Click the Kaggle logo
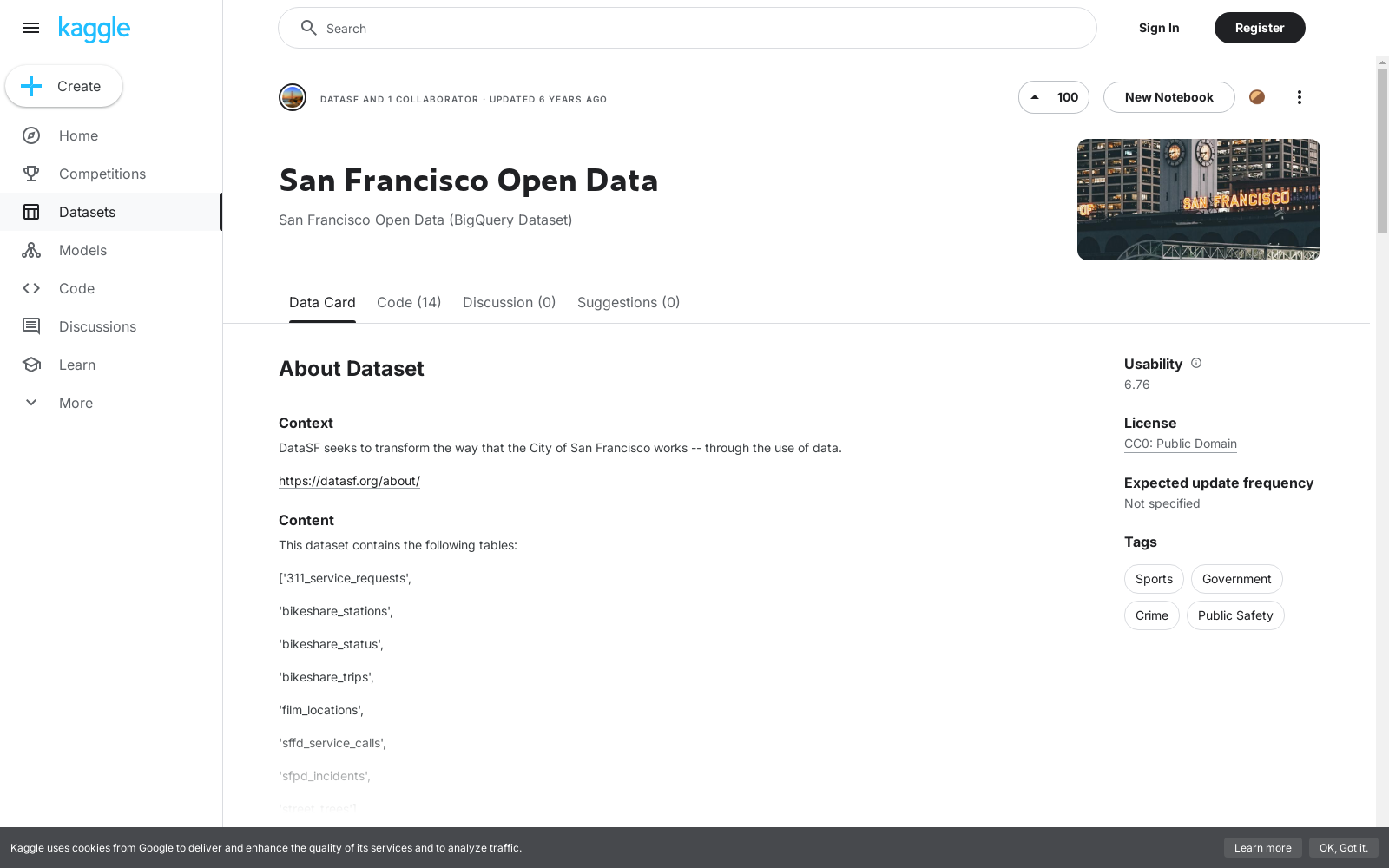This screenshot has height=868, width=1389. [94, 28]
